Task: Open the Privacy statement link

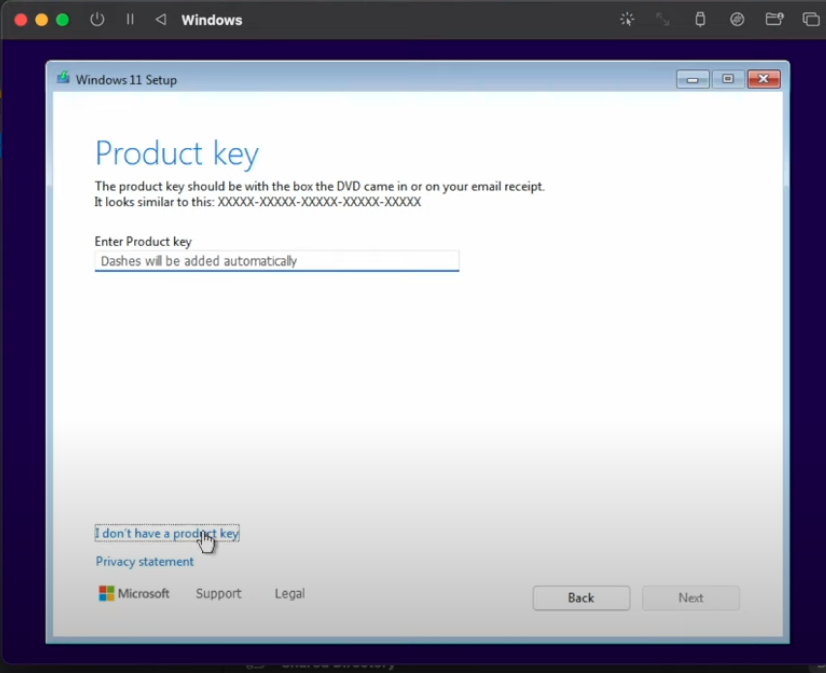Action: (144, 561)
